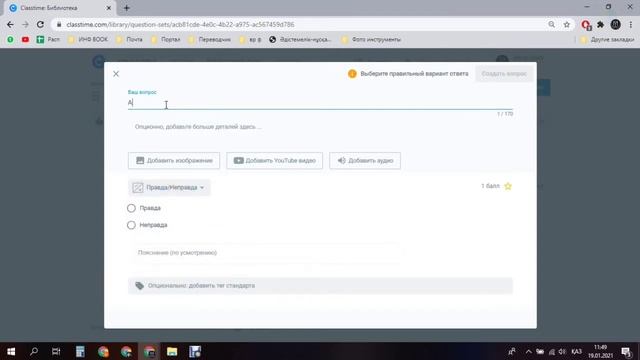Click the yellow star next to 1 балл

pyautogui.click(x=508, y=186)
